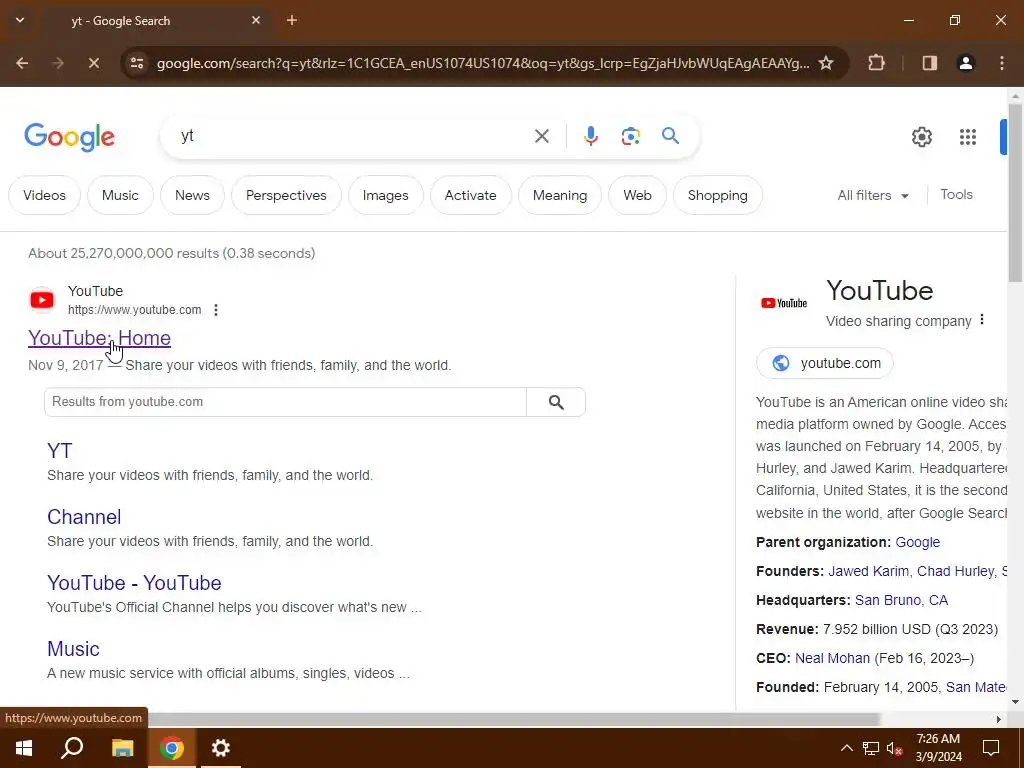Click the Google search input field
Screen dimensions: 1024x768
[x=353, y=136]
